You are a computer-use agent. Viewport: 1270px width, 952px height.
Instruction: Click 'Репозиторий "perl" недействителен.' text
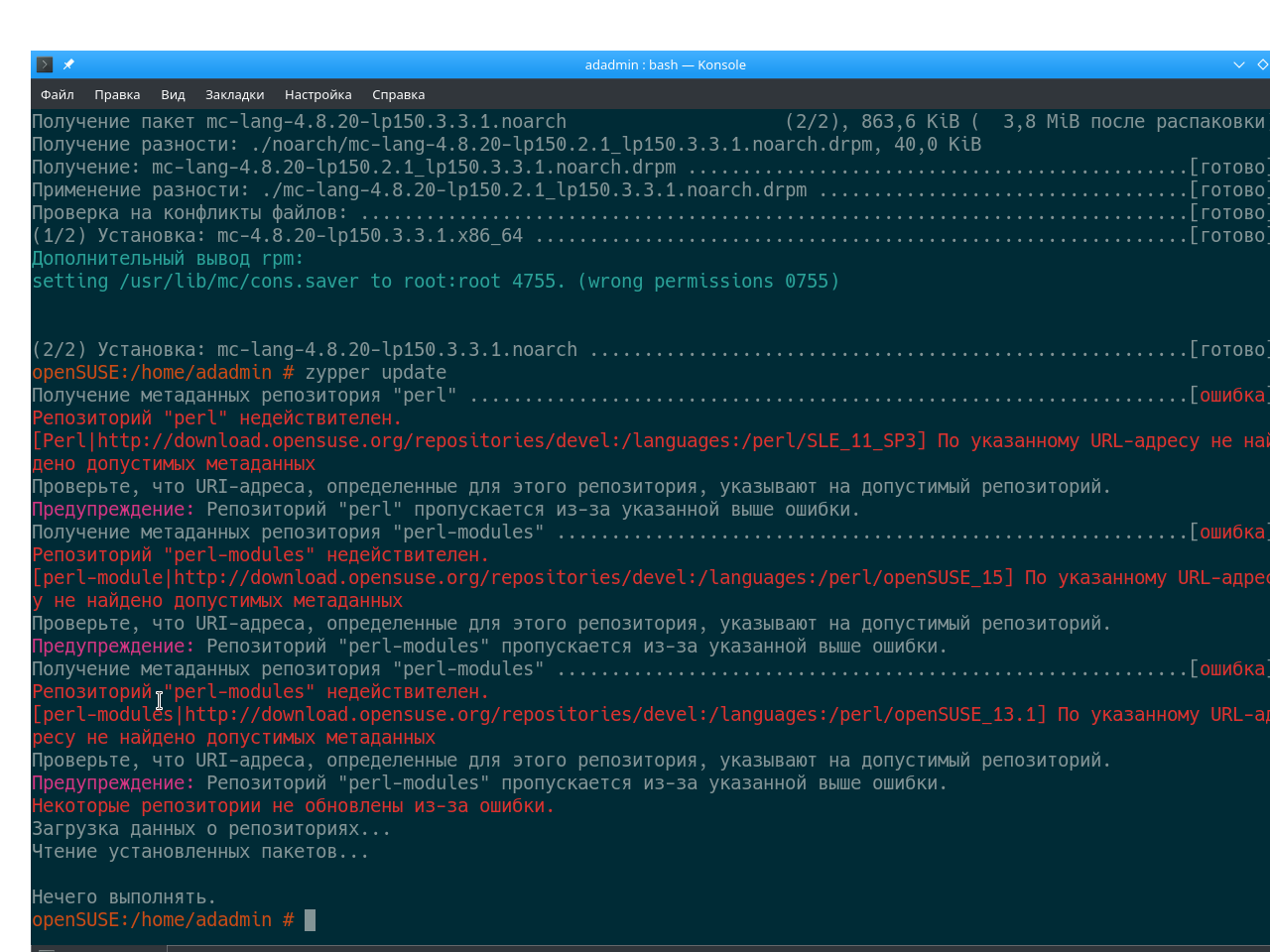tap(216, 418)
